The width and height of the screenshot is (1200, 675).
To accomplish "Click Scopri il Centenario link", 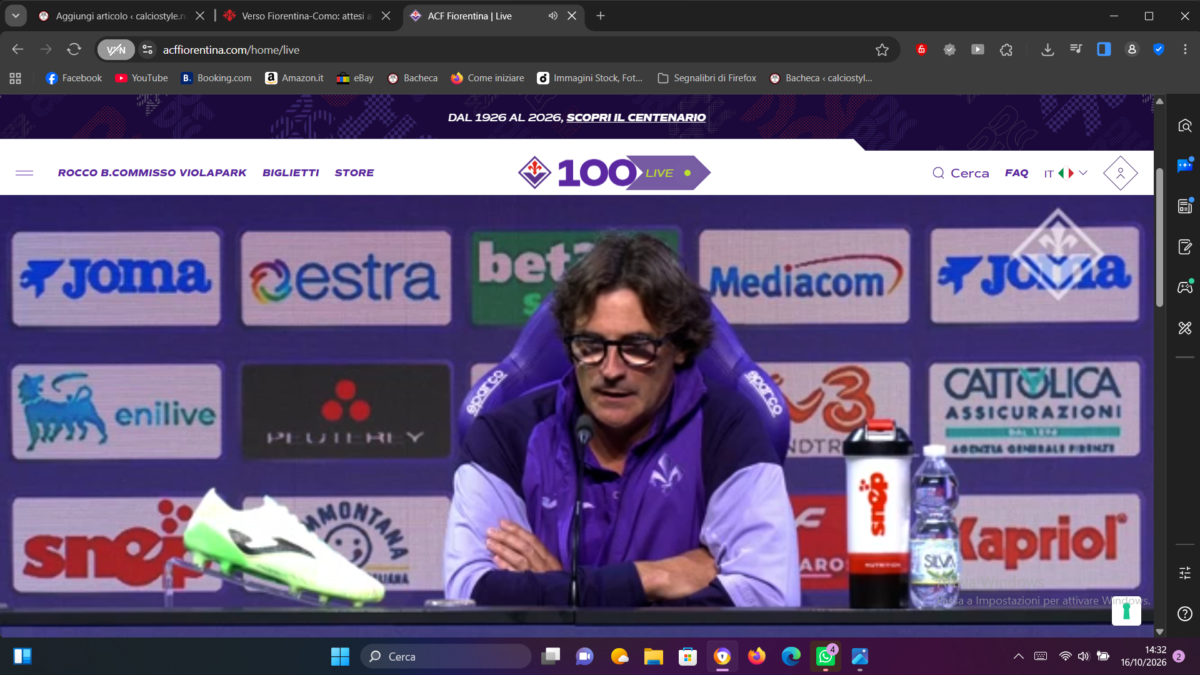I will click(636, 117).
